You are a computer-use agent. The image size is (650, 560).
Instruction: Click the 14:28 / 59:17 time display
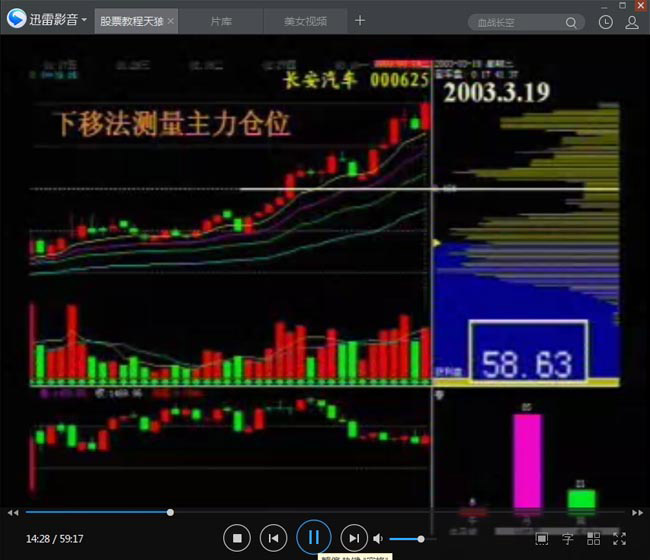[x=54, y=538]
